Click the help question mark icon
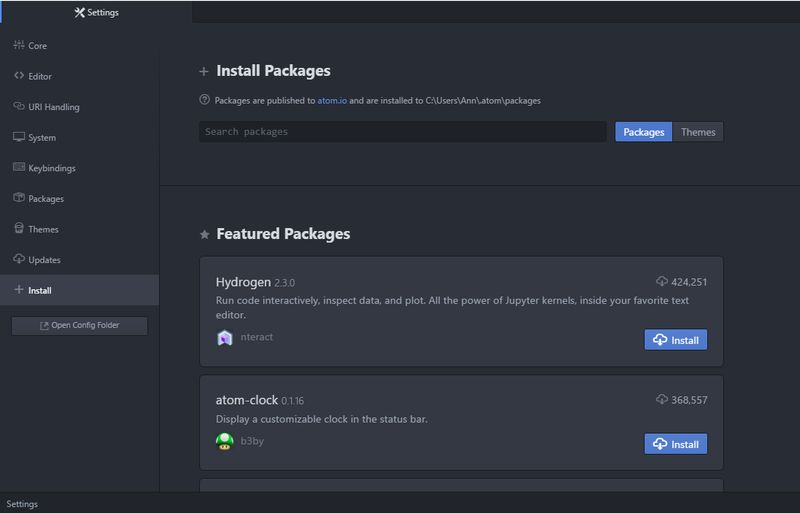Image resolution: width=800 pixels, height=513 pixels. 205,100
